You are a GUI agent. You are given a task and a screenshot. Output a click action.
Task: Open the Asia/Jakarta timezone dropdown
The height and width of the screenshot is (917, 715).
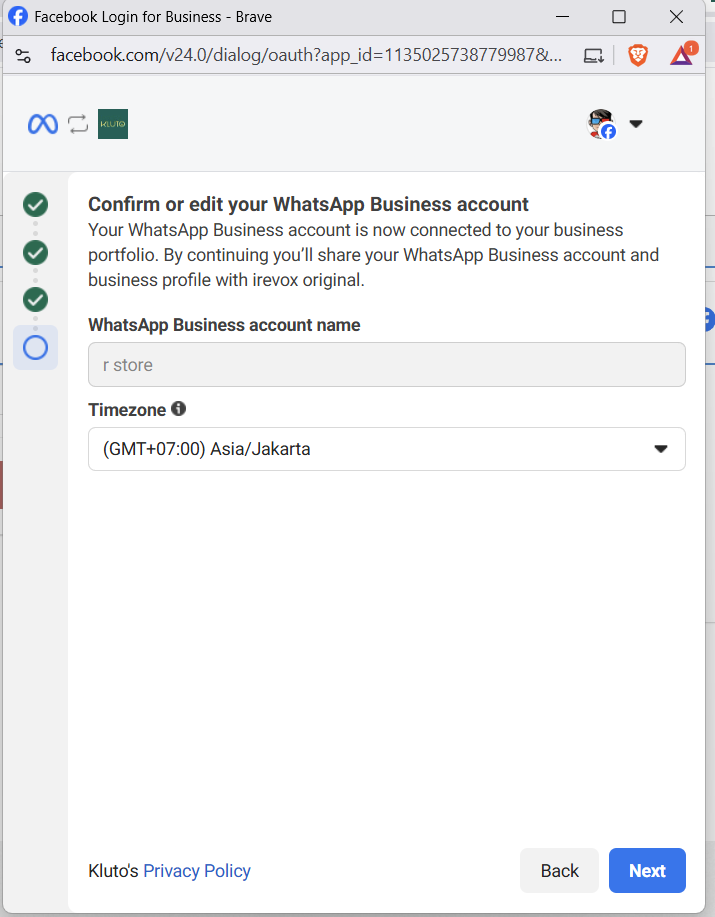[387, 449]
